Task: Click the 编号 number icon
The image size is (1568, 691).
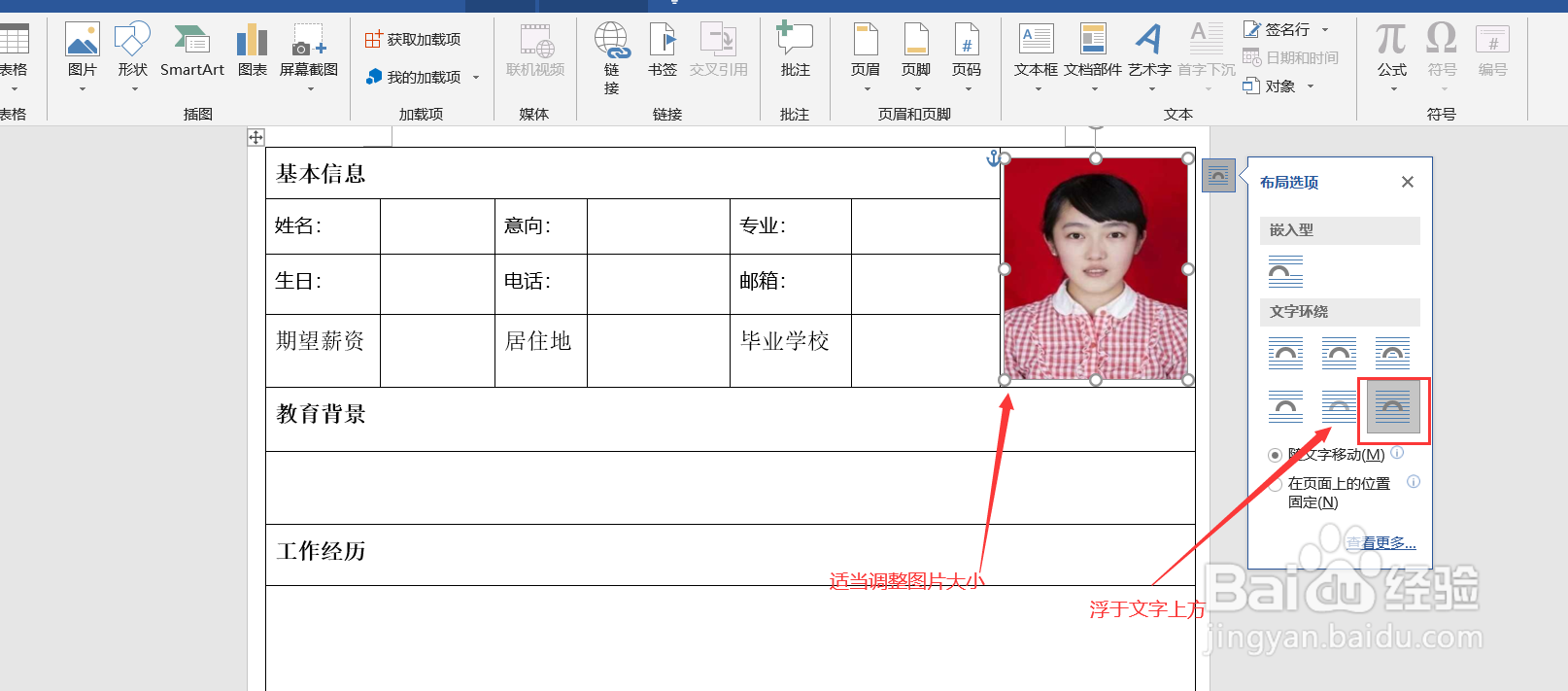Action: [1493, 40]
